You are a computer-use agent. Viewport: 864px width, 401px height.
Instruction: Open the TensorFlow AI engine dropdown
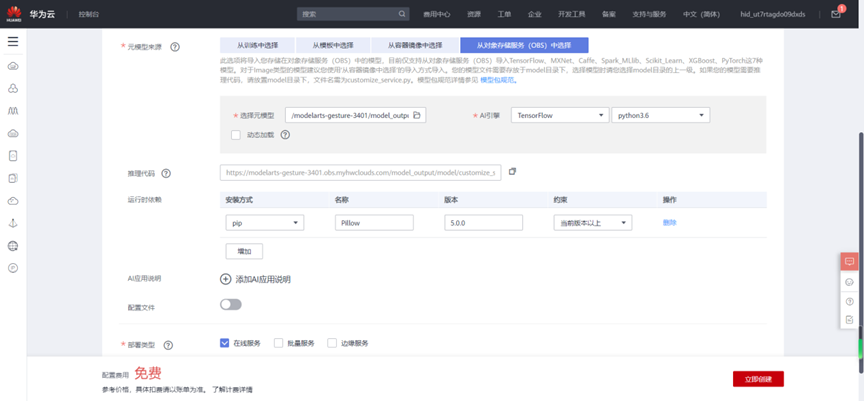[x=560, y=115]
